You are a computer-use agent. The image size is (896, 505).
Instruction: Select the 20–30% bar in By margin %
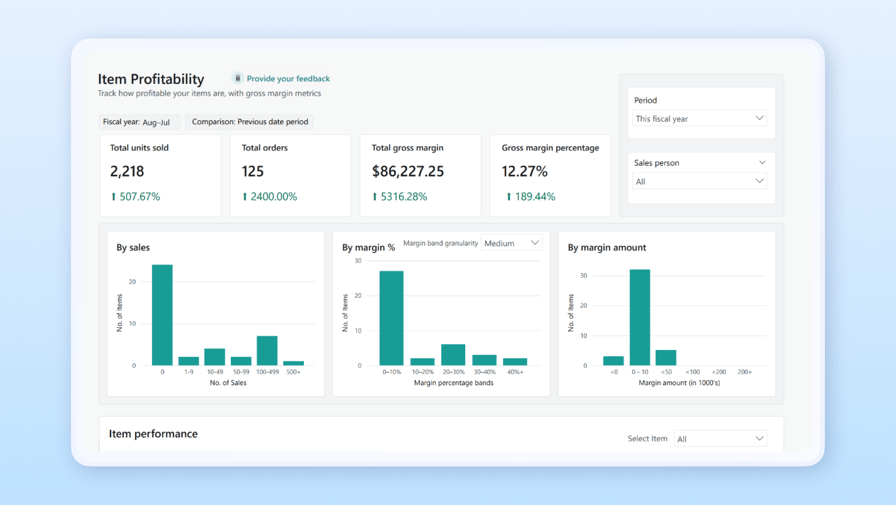coord(453,355)
